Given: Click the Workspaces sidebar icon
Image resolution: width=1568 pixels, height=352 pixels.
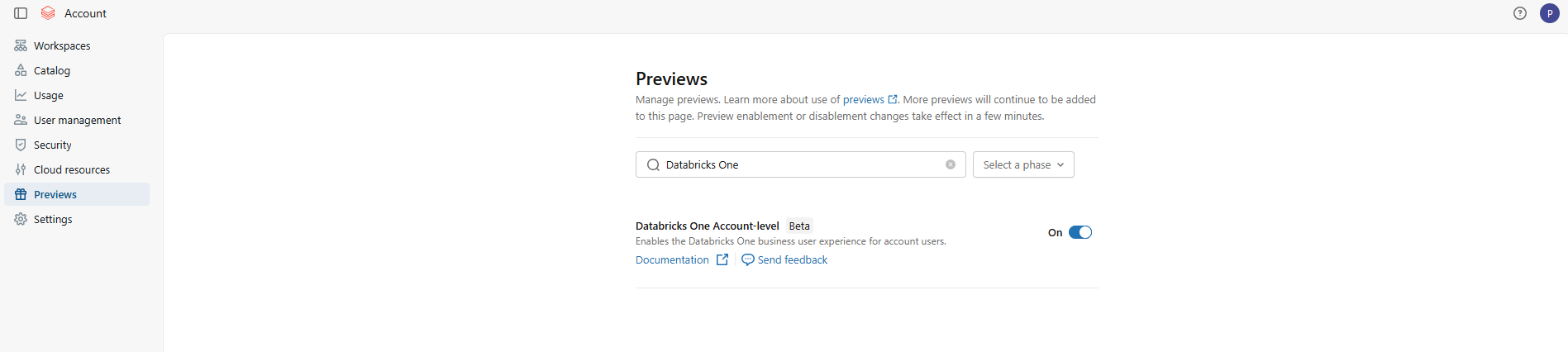Looking at the screenshot, I should (21, 45).
